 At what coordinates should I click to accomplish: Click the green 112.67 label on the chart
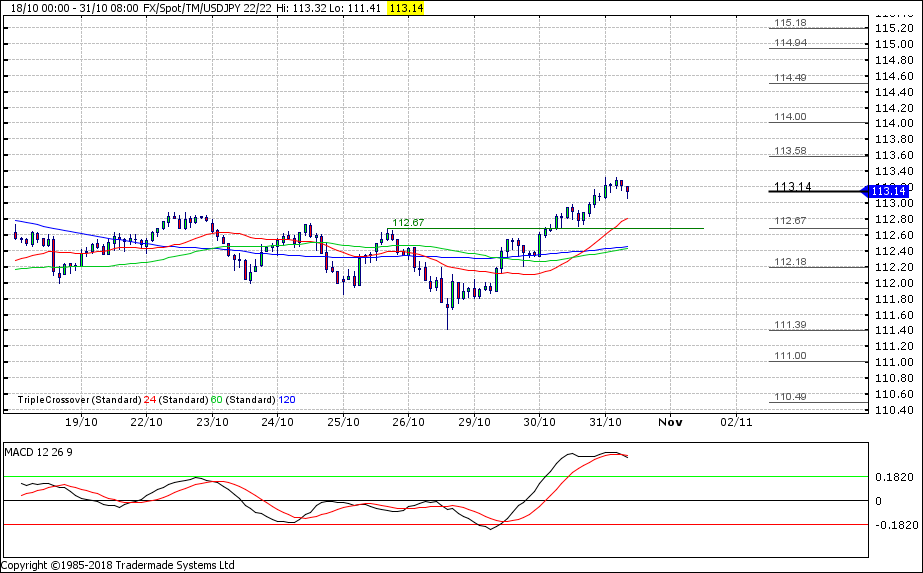(x=408, y=223)
